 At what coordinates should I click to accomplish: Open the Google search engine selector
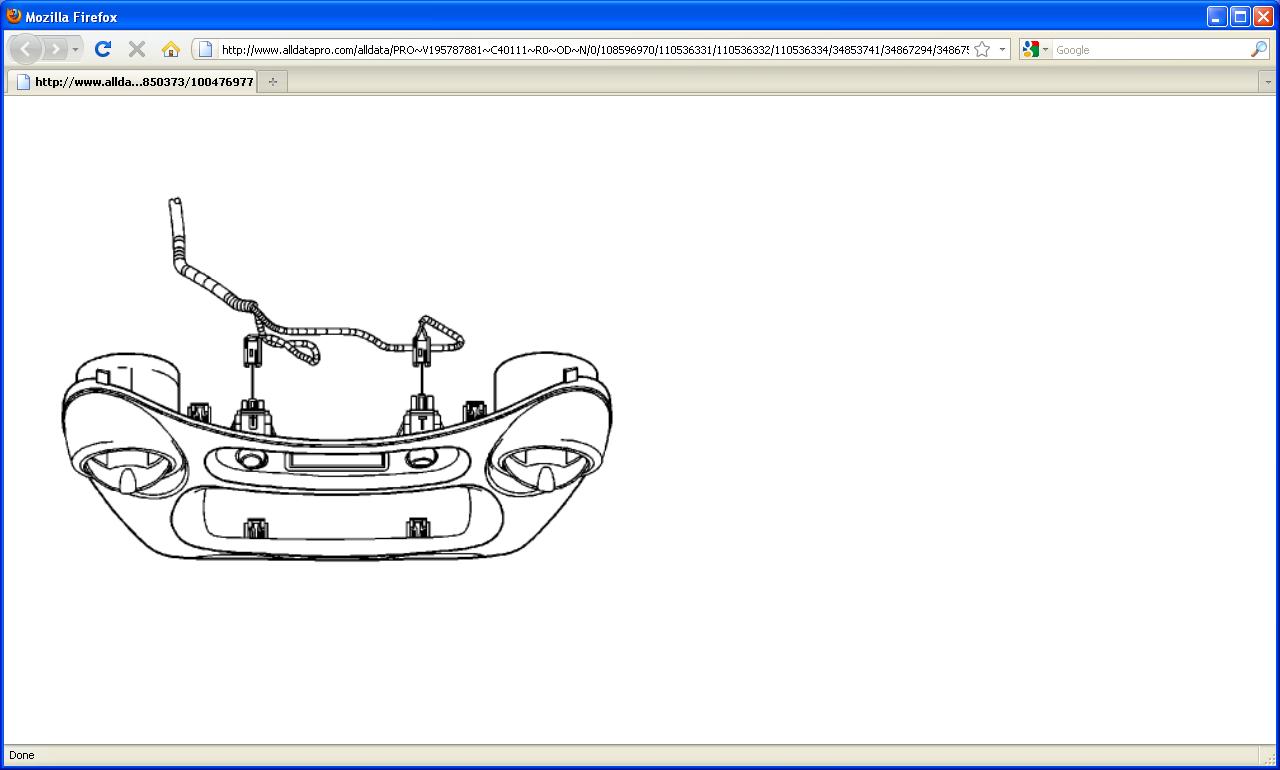click(1035, 49)
